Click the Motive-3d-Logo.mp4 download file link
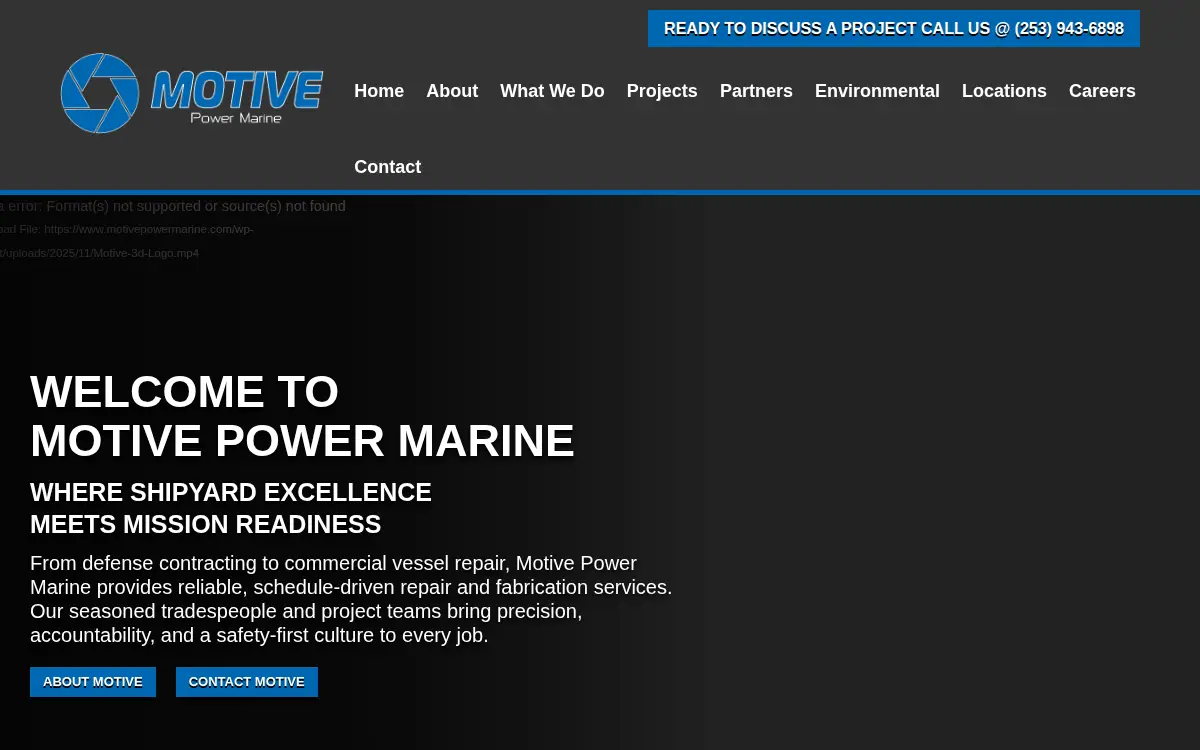This screenshot has width=1200, height=750. point(127,241)
